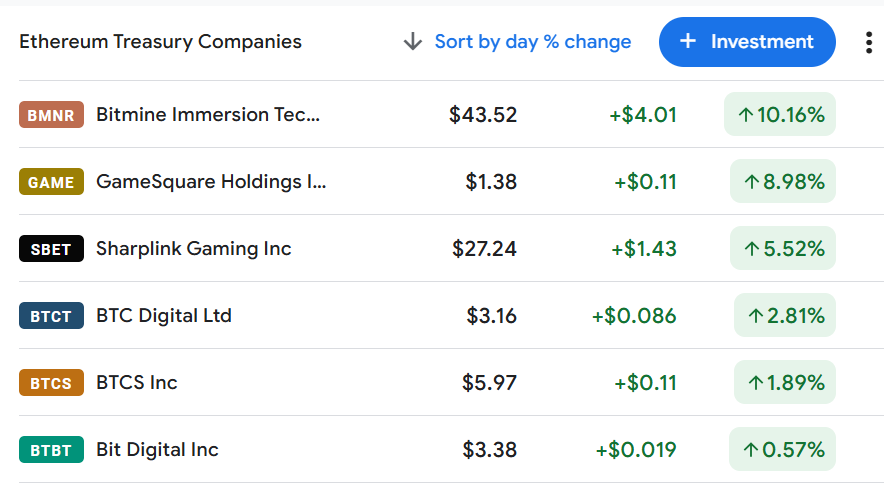Screen dimensions: 884x491
Task: Open Bit Digital Inc listing
Action: click(x=451, y=450)
